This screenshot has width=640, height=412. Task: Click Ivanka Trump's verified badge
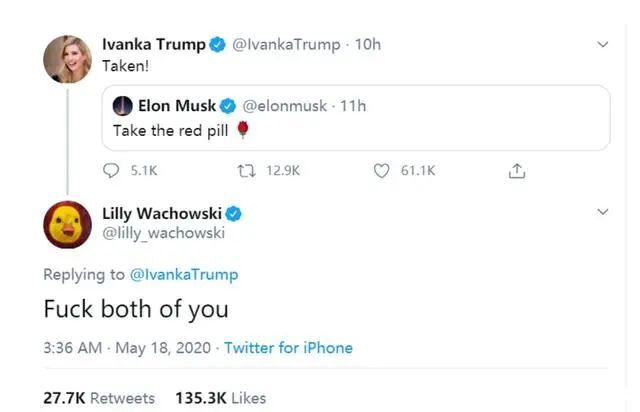point(218,45)
